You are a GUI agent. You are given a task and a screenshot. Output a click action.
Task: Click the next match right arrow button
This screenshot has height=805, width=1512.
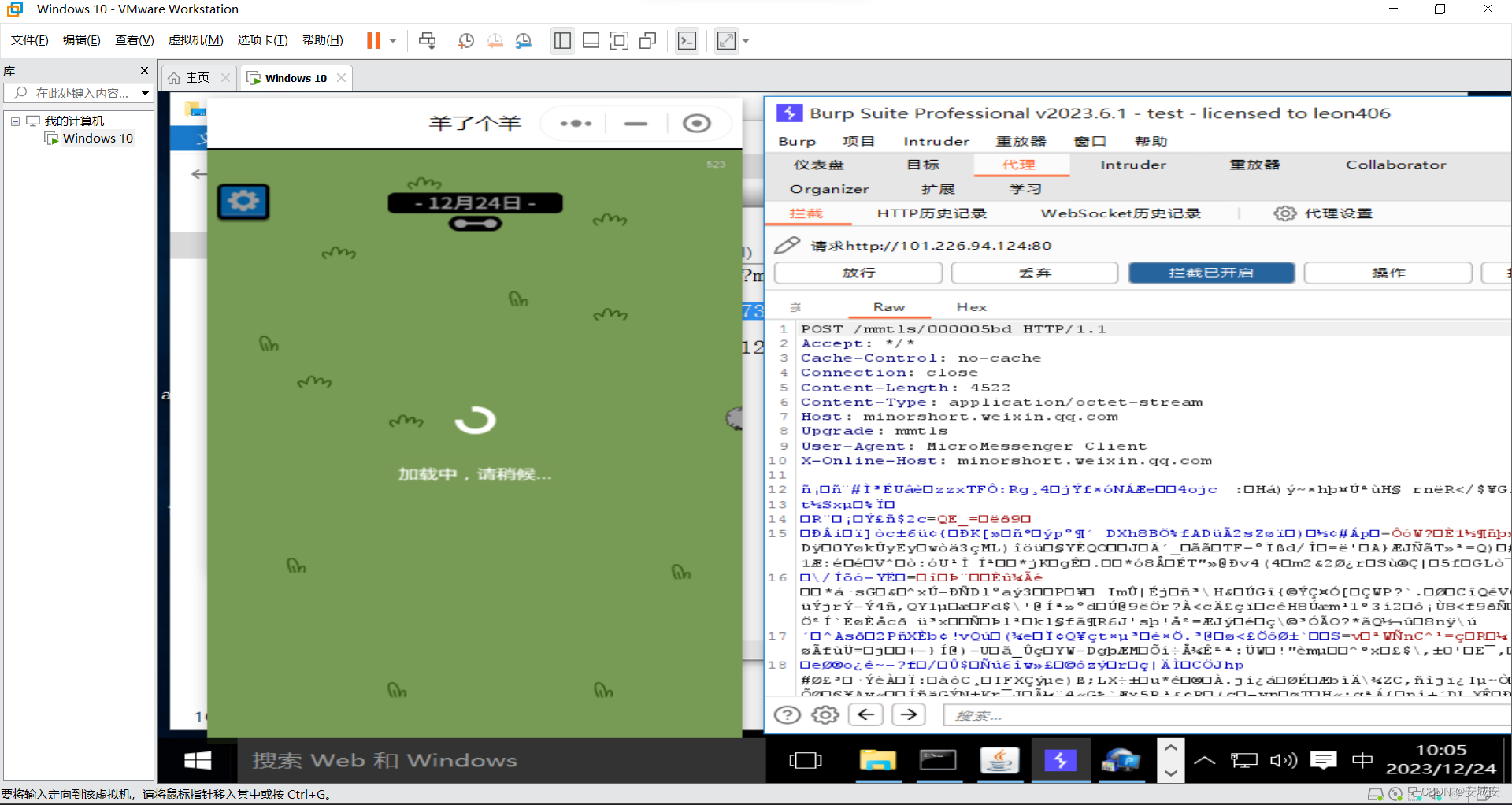coord(910,715)
